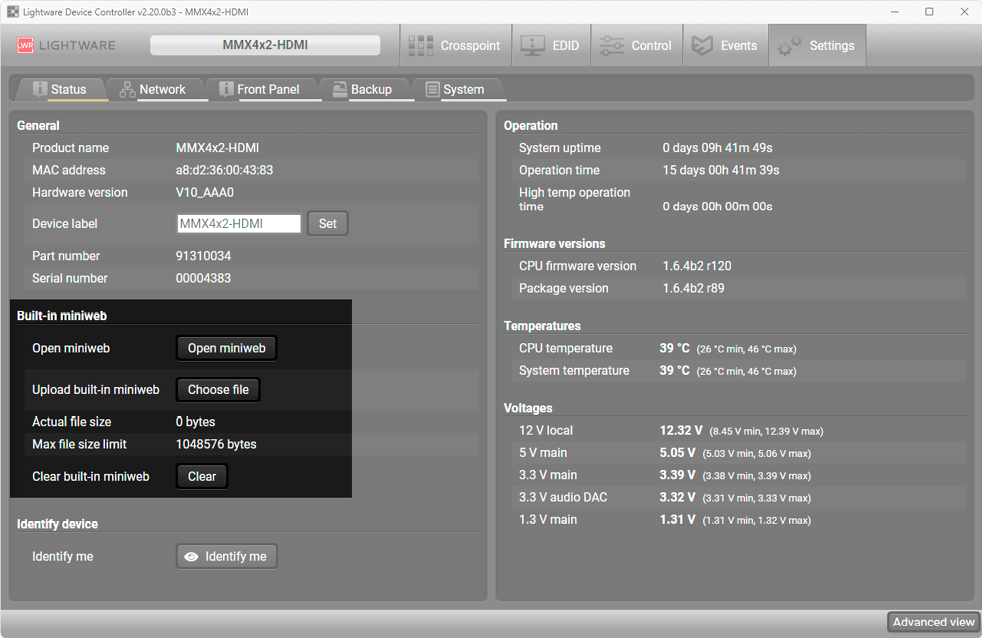Minimize the Lightware Device Controller window
Viewport: 982px width, 638px height.
pyautogui.click(x=889, y=12)
